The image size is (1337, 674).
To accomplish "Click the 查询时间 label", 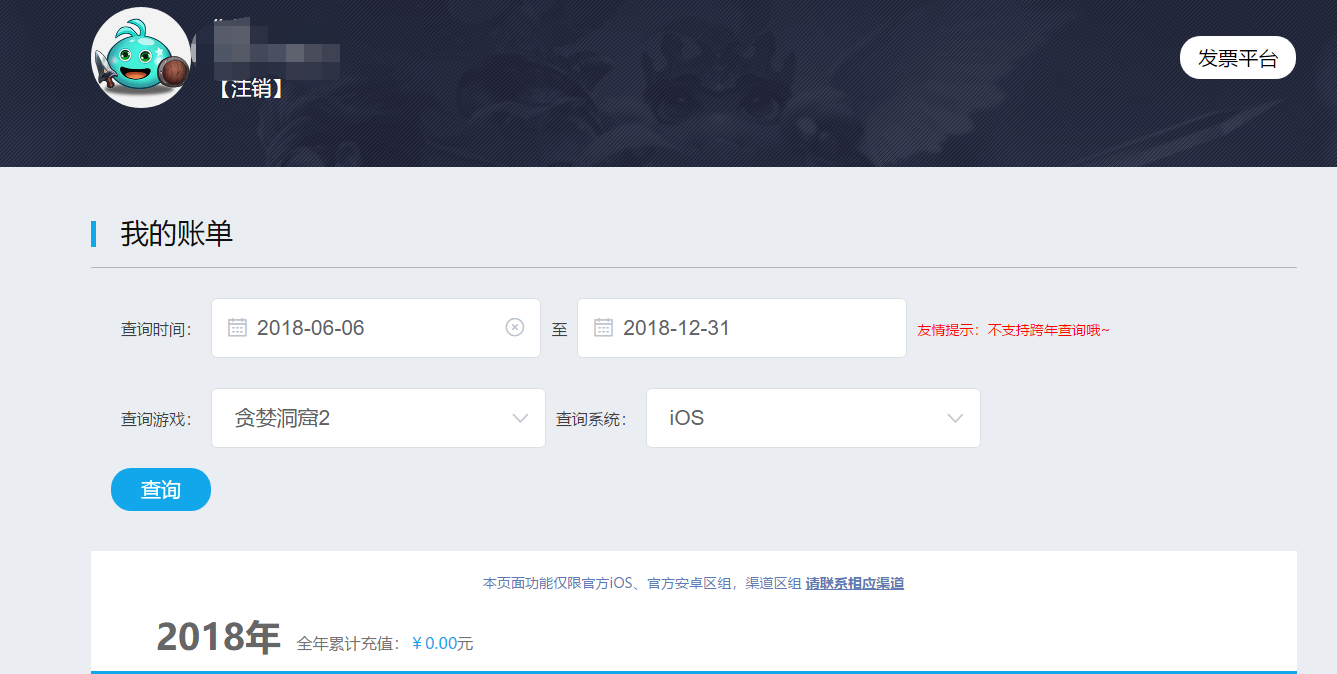I will [156, 330].
